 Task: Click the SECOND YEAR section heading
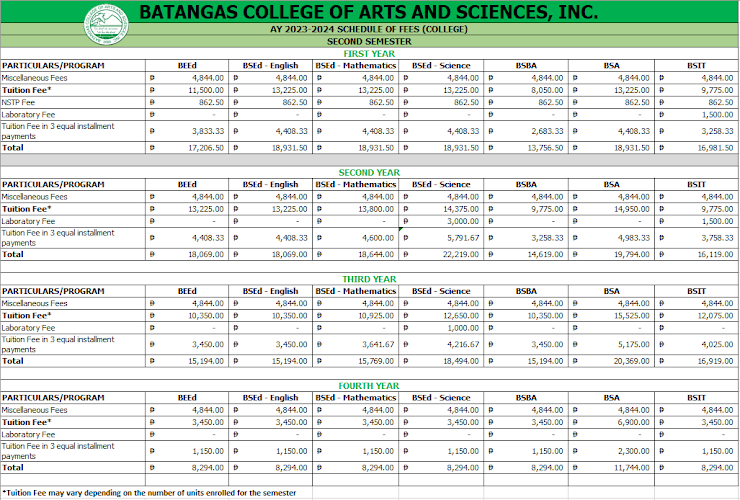coord(369,173)
